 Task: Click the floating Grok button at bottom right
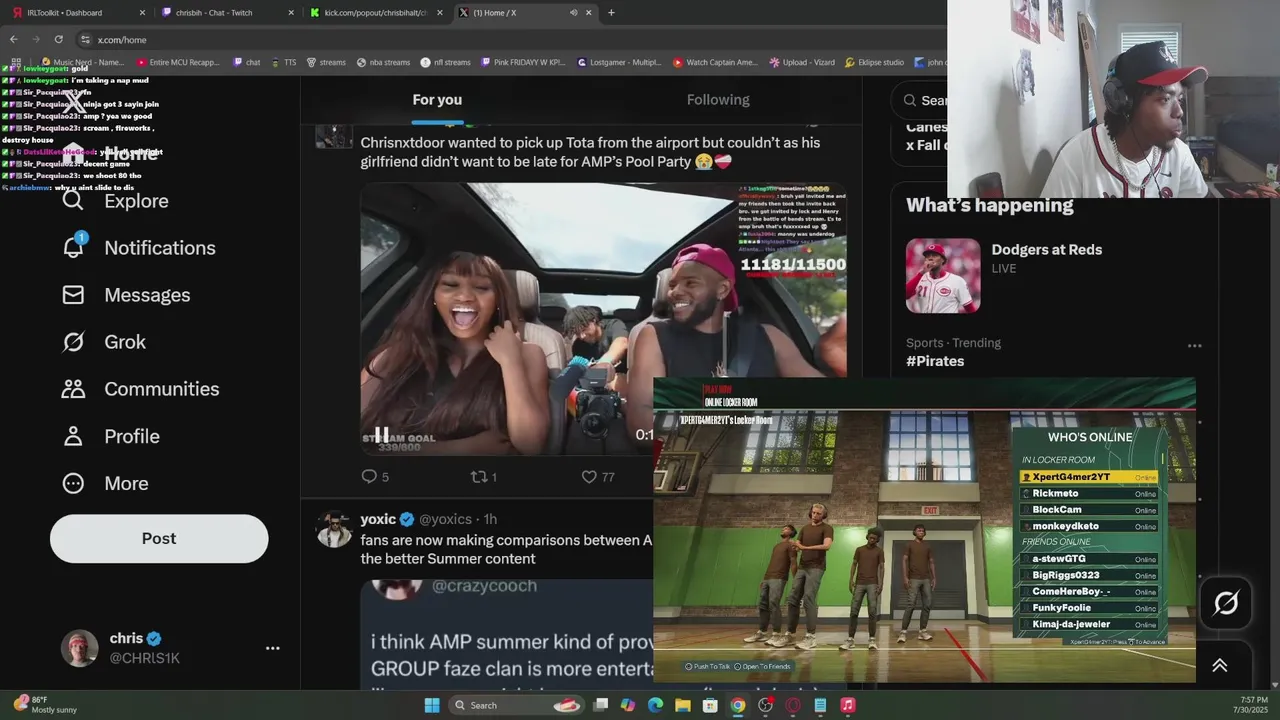click(1226, 603)
